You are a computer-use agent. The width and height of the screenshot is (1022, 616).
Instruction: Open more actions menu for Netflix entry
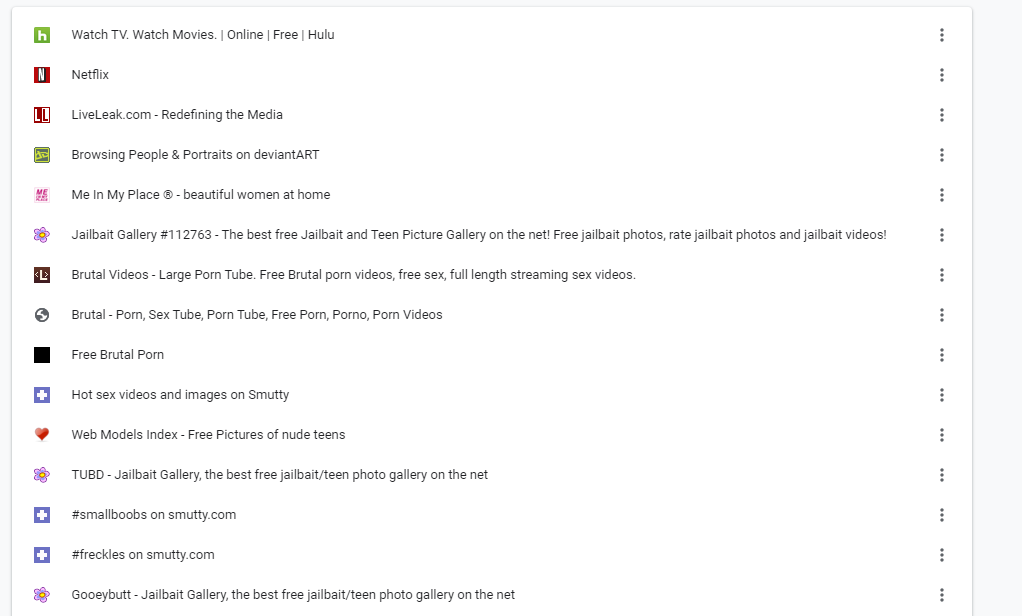[x=942, y=75]
